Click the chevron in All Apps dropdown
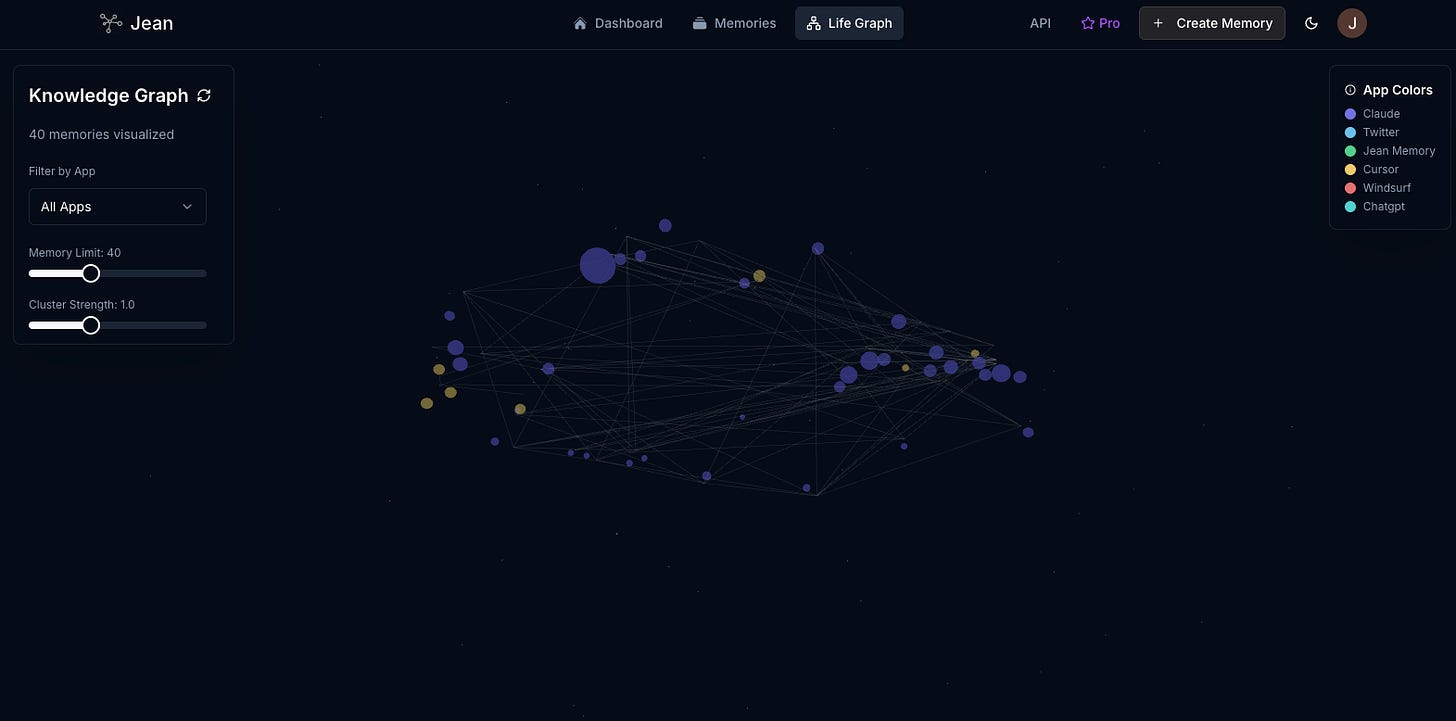The width and height of the screenshot is (1456, 721). point(187,207)
